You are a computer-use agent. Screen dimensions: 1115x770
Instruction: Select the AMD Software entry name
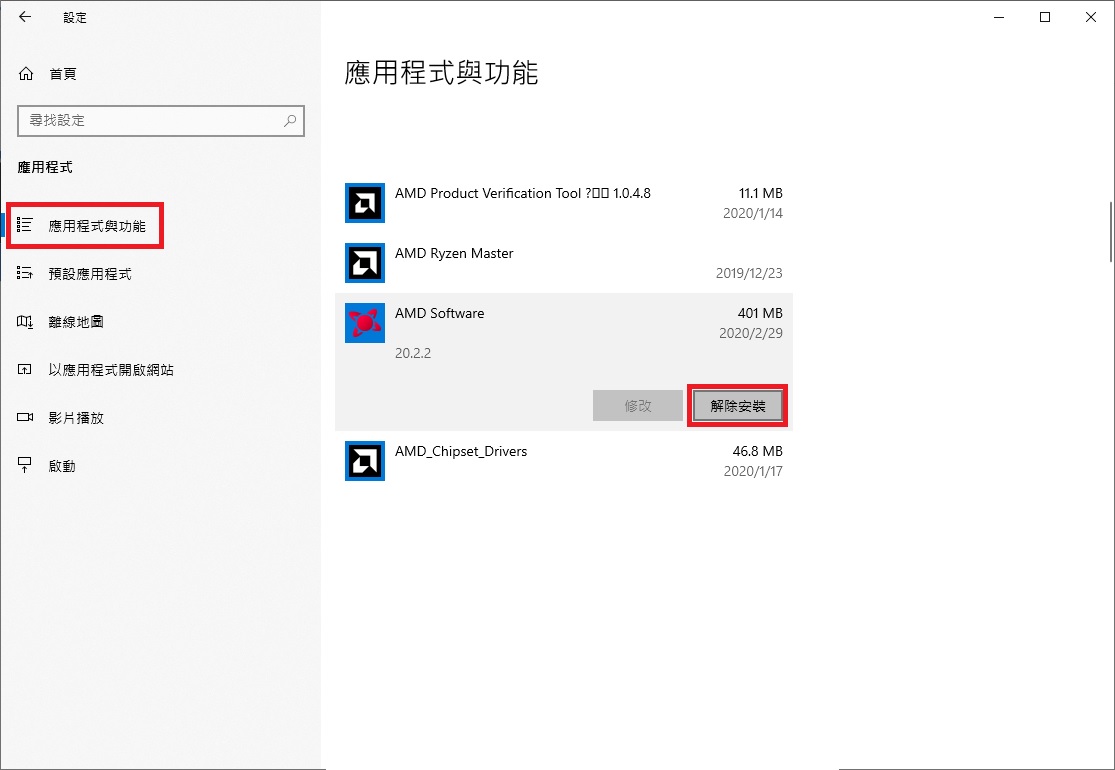coord(439,314)
